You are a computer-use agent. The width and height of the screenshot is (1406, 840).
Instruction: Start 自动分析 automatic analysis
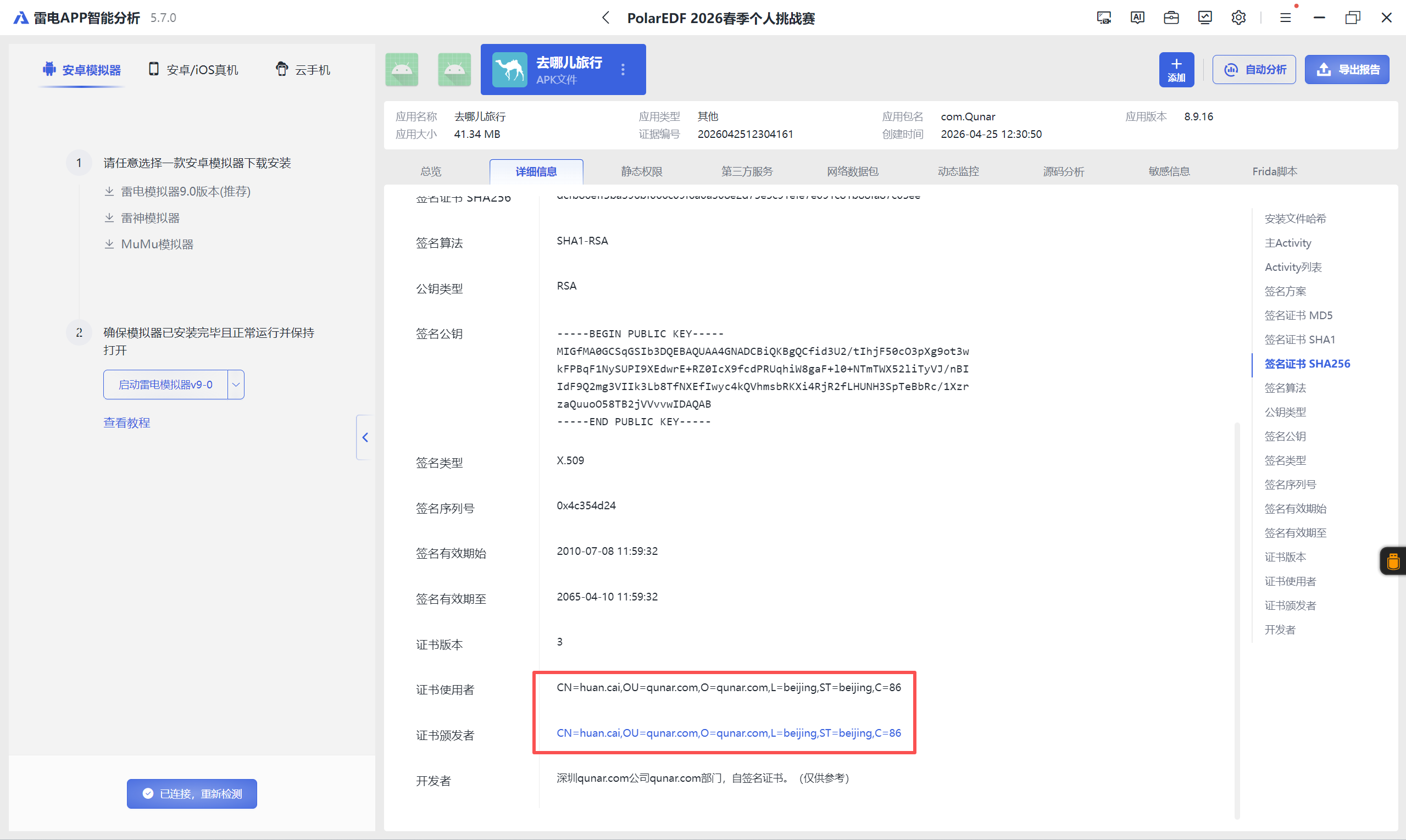1254,70
